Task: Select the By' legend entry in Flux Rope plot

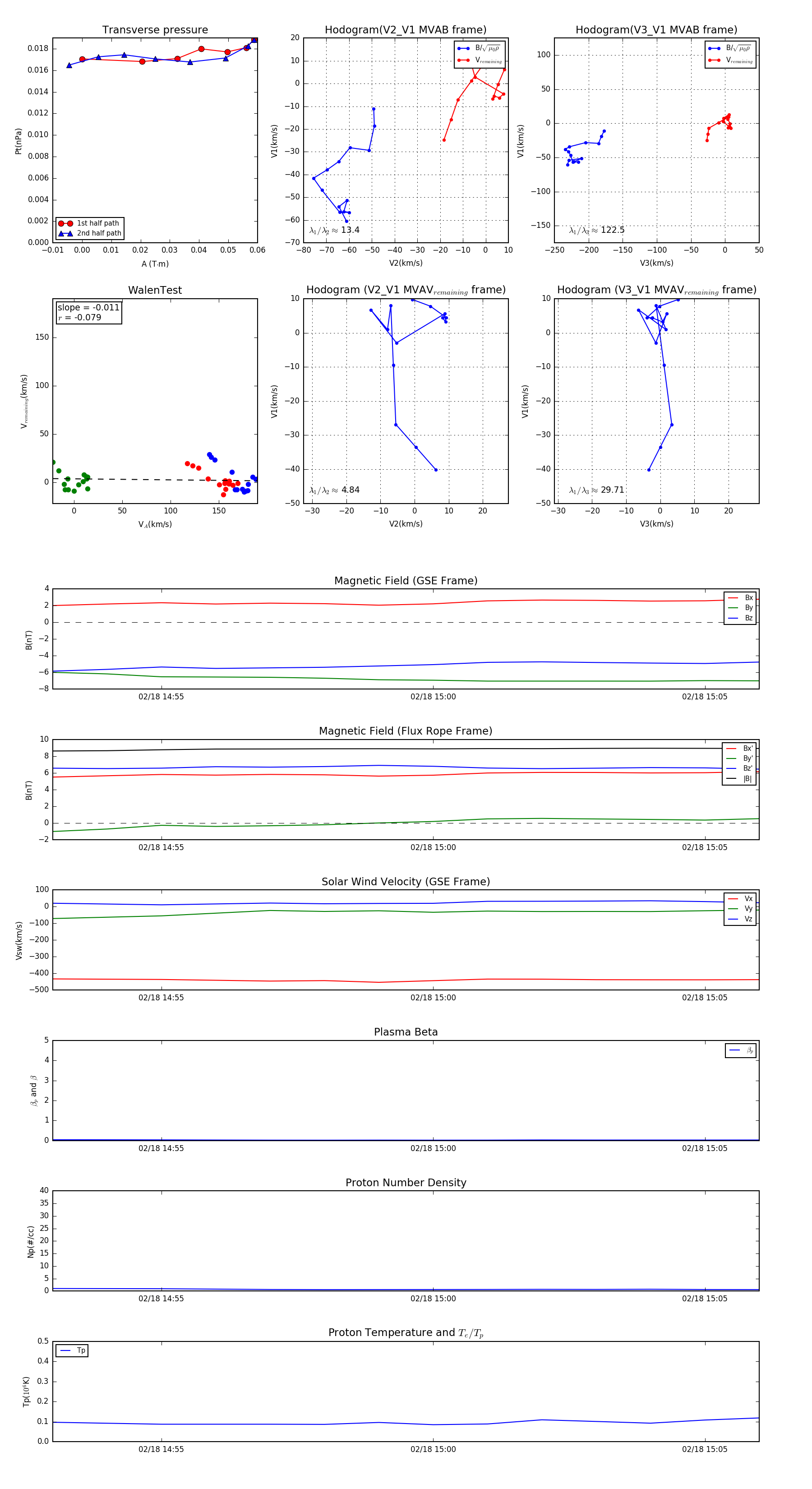Action: (739, 758)
